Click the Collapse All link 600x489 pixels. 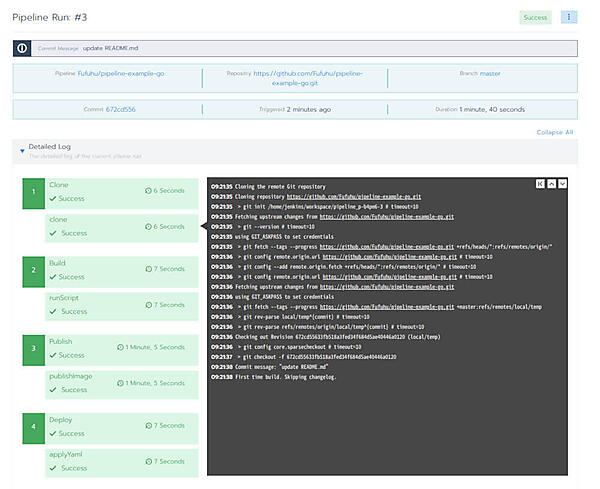(x=555, y=132)
